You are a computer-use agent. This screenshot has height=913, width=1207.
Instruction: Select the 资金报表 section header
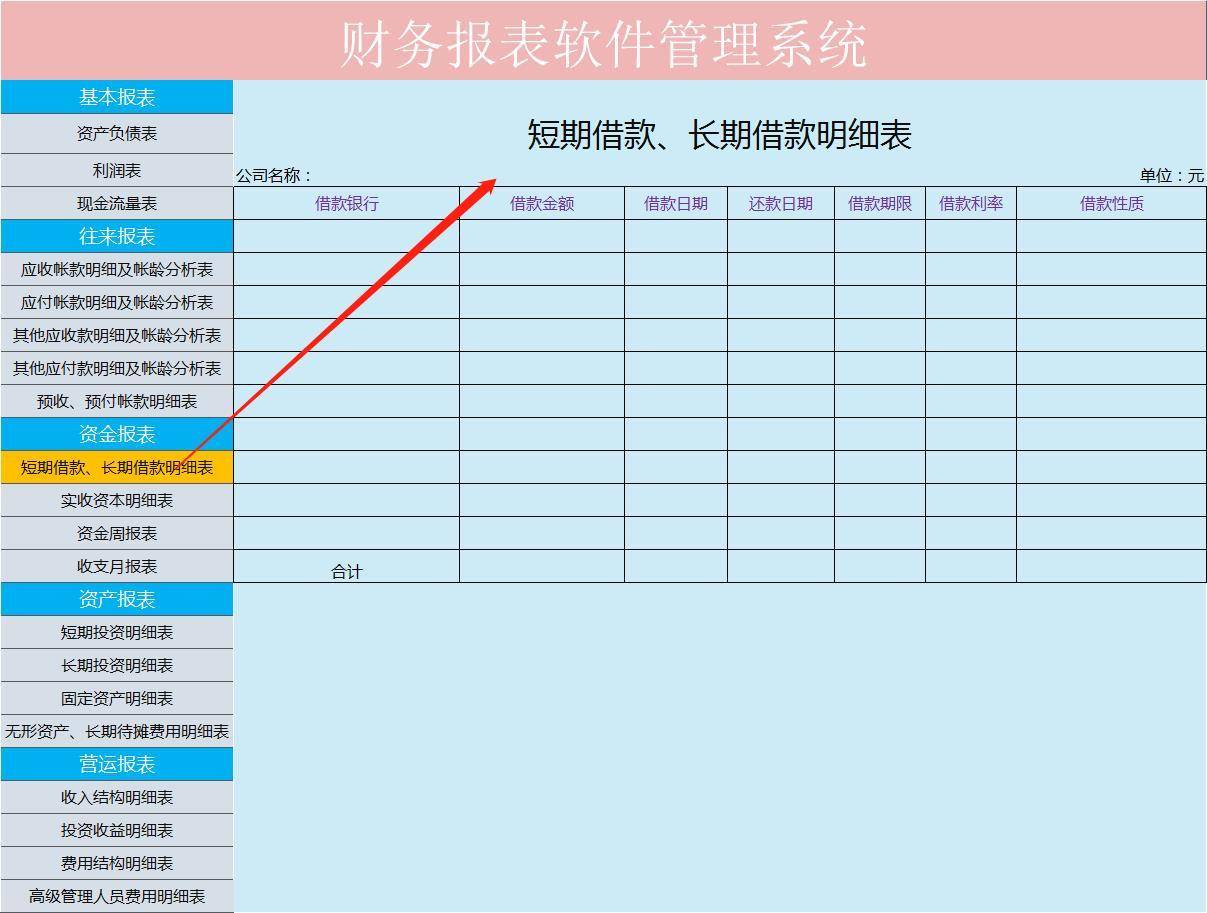click(117, 434)
